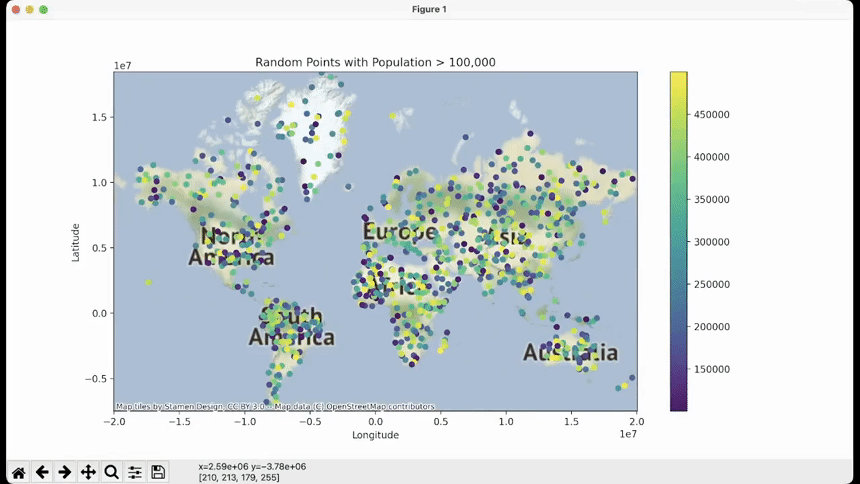Click colorbar tick label 200000
The width and height of the screenshot is (860, 484).
tap(711, 327)
